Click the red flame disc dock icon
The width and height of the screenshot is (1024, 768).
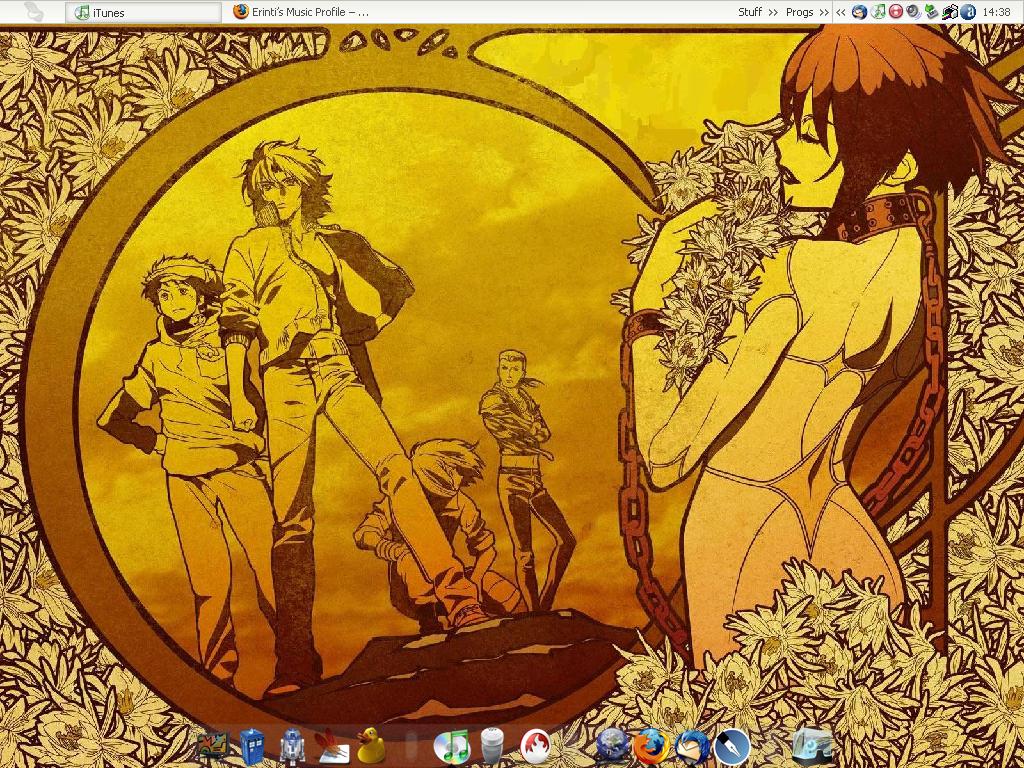536,746
